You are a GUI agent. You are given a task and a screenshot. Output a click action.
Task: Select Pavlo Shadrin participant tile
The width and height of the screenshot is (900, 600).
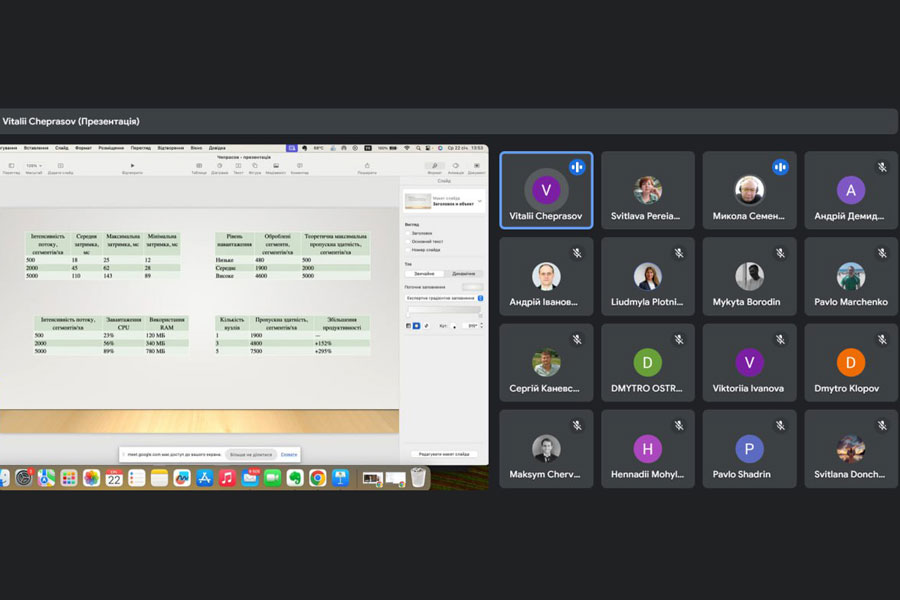pos(749,449)
